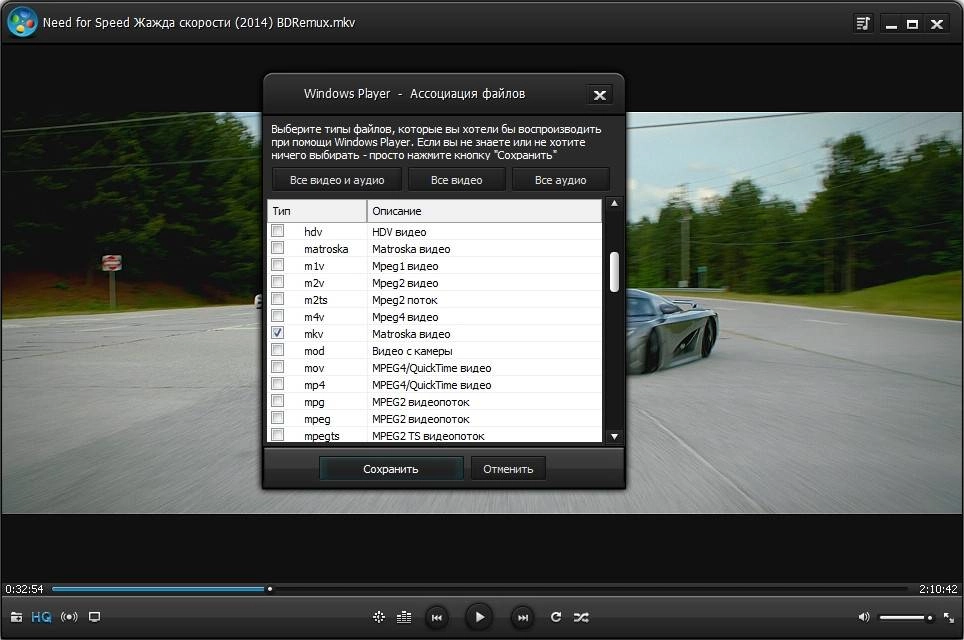Click the elapsed time 0:32:54

(25, 589)
